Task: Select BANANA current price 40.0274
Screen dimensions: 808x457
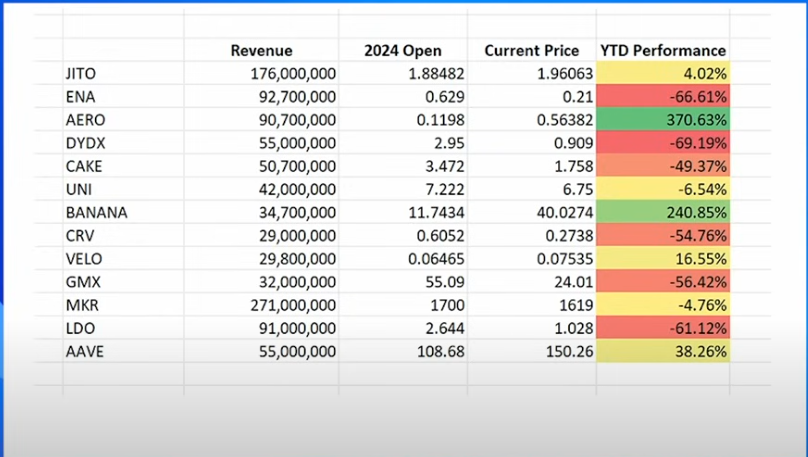Action: coord(532,213)
